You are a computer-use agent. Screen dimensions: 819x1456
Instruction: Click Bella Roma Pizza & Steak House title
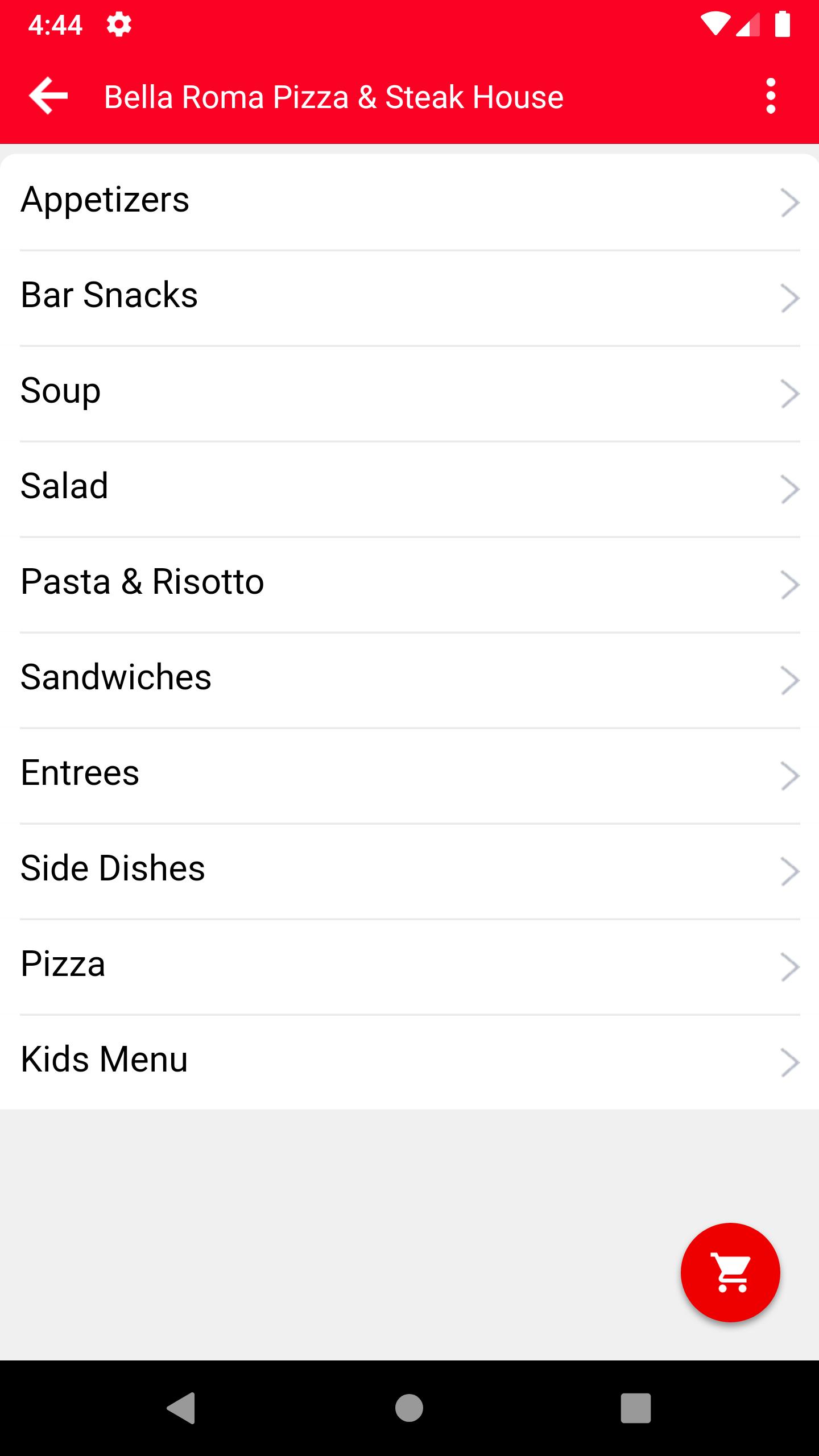[334, 97]
